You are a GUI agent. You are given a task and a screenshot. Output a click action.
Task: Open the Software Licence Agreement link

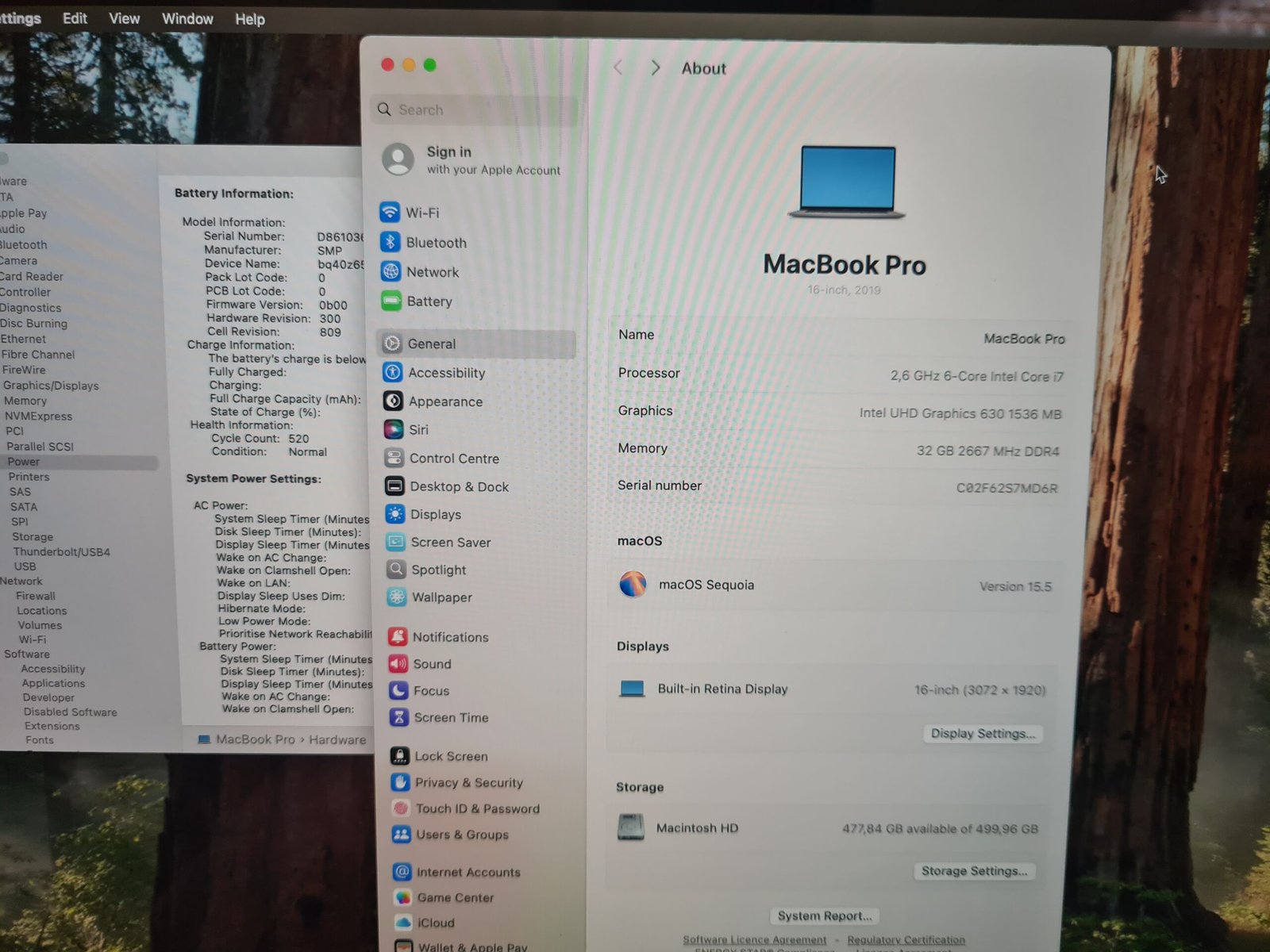click(x=755, y=939)
